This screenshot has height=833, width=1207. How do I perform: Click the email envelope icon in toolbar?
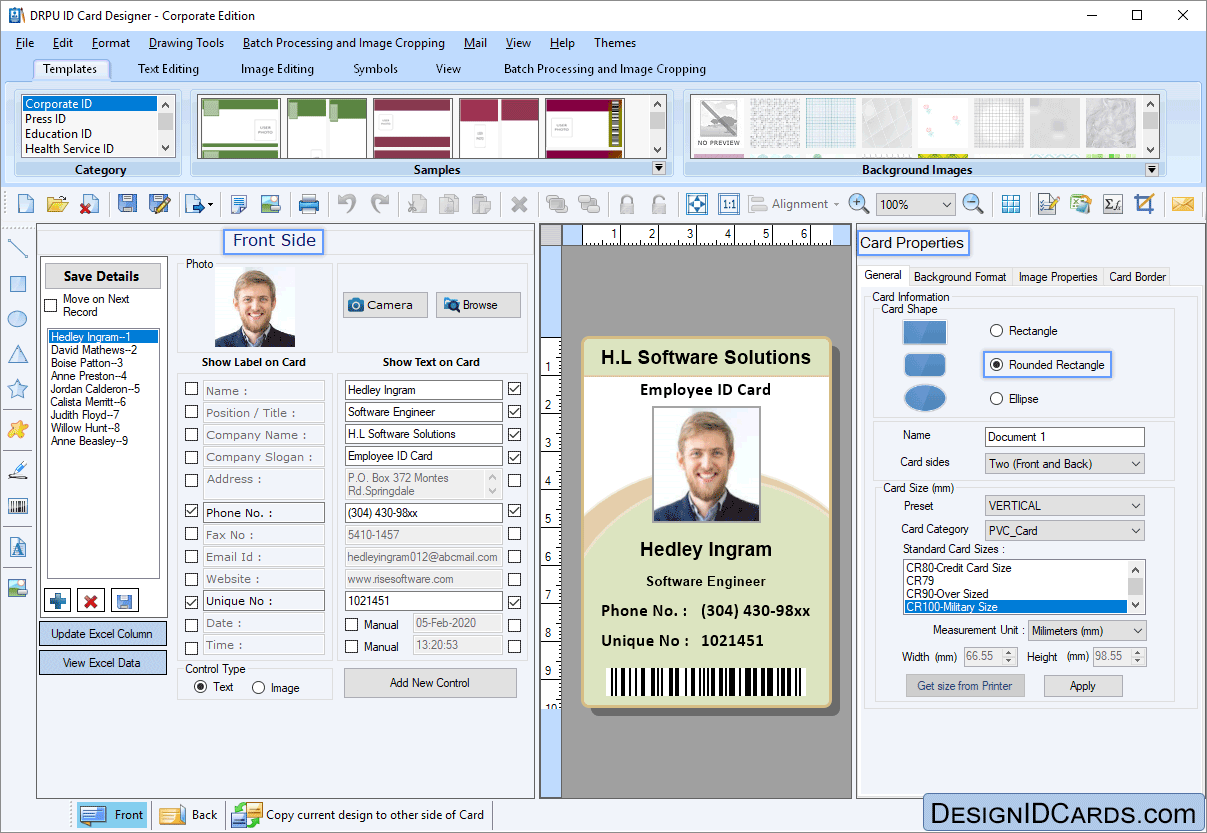[x=1183, y=204]
